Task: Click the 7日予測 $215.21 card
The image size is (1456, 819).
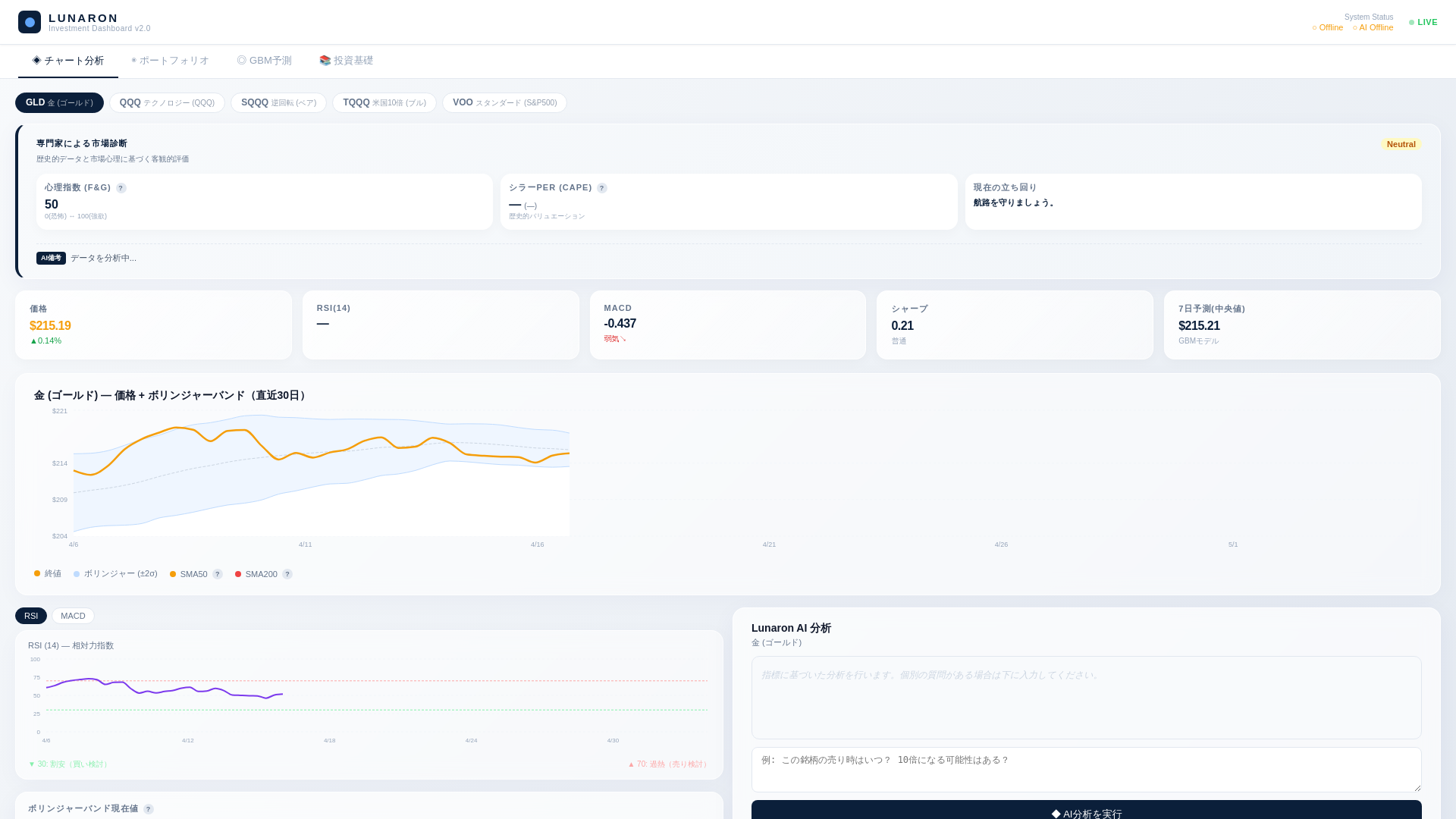Action: (1302, 325)
